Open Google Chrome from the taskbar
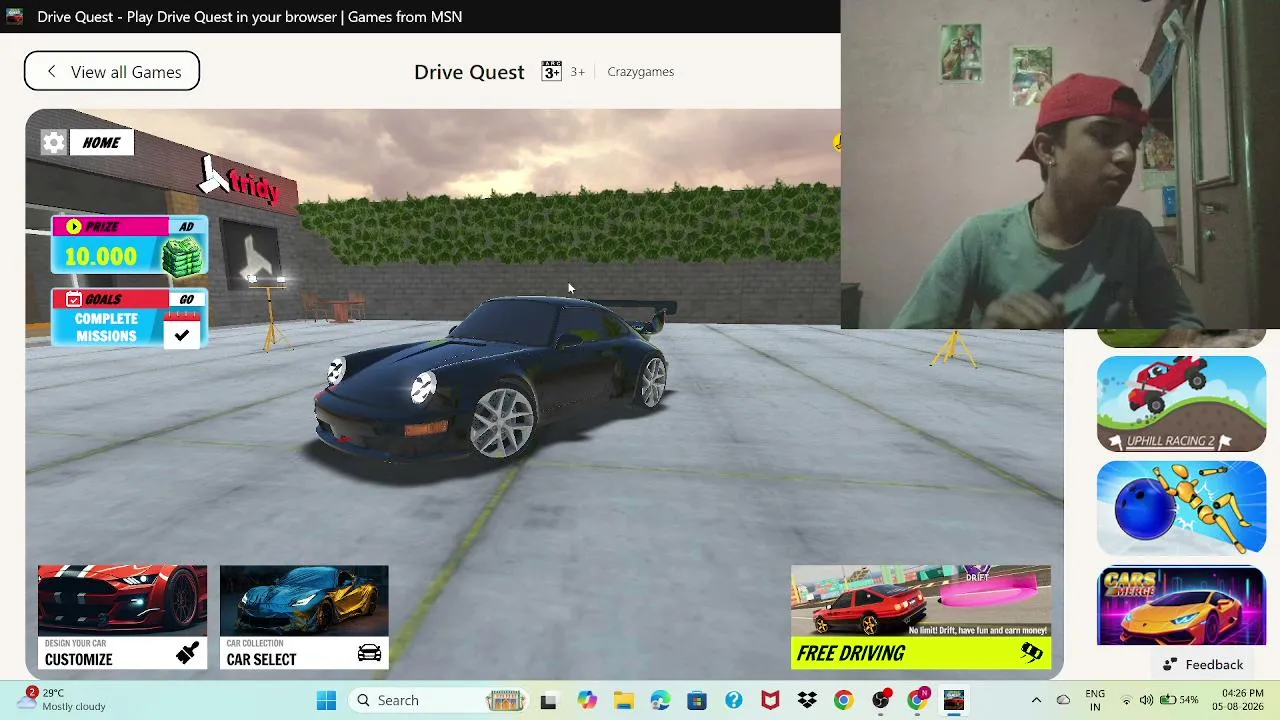The height and width of the screenshot is (720, 1280). pyautogui.click(x=844, y=701)
